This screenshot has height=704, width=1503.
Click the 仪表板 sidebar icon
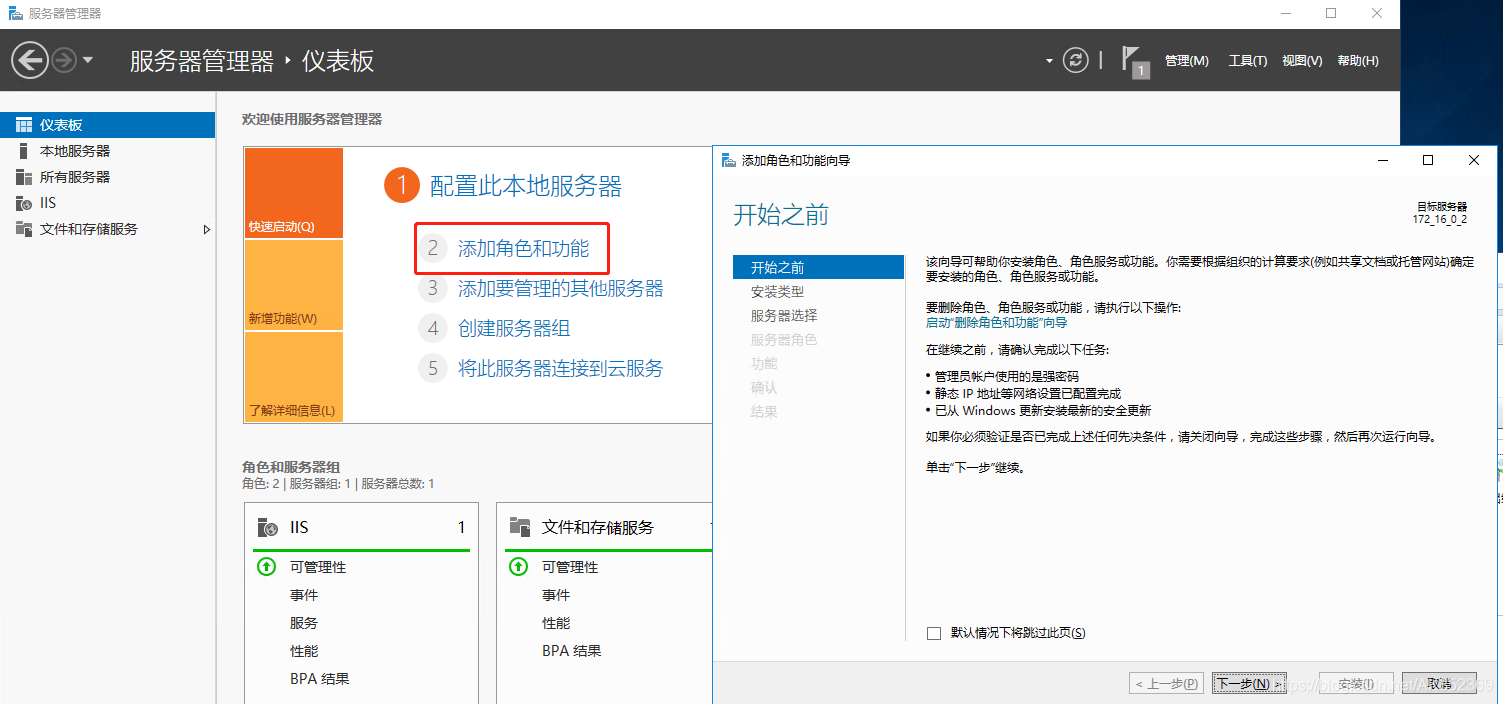(x=24, y=125)
